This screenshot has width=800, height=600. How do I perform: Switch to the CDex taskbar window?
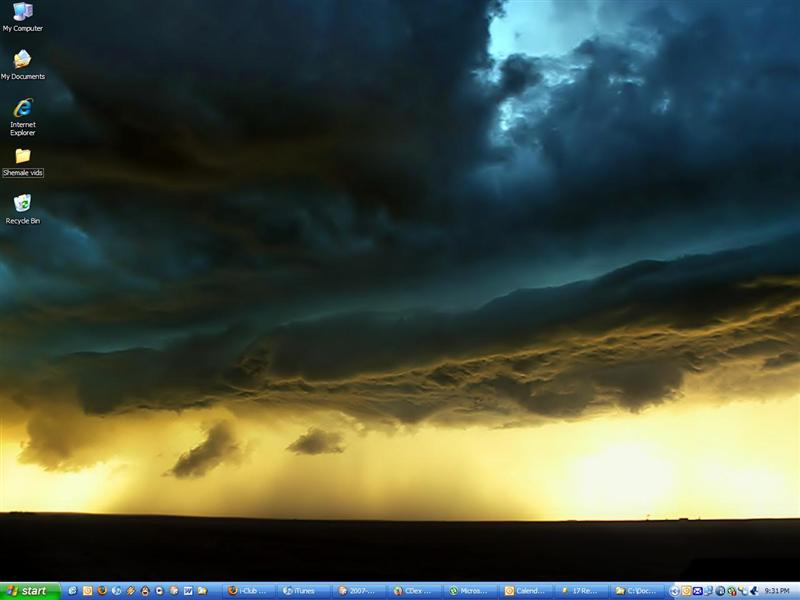[414, 591]
